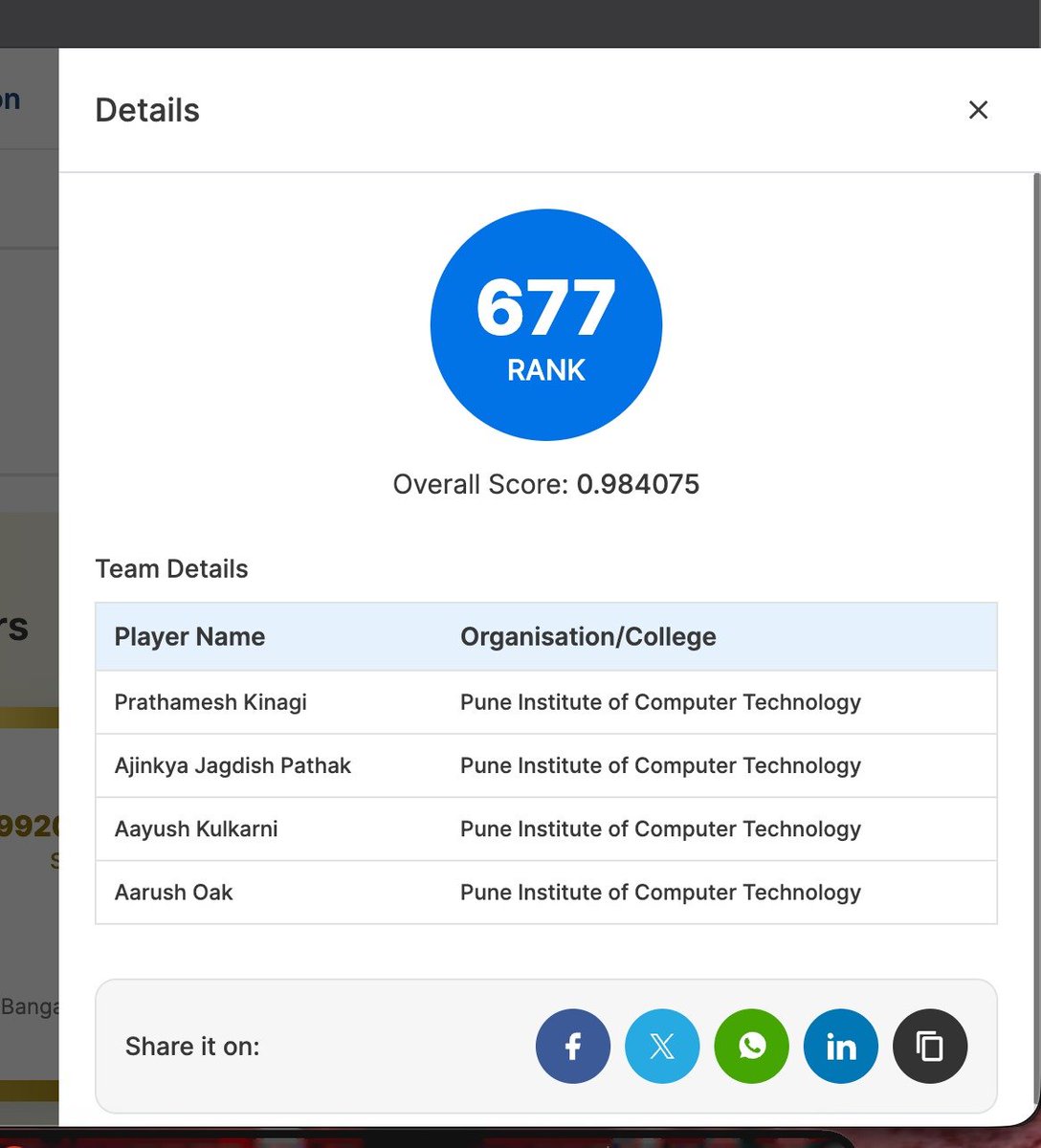Share the rank on Facebook
The height and width of the screenshot is (1148, 1041).
573,1047
